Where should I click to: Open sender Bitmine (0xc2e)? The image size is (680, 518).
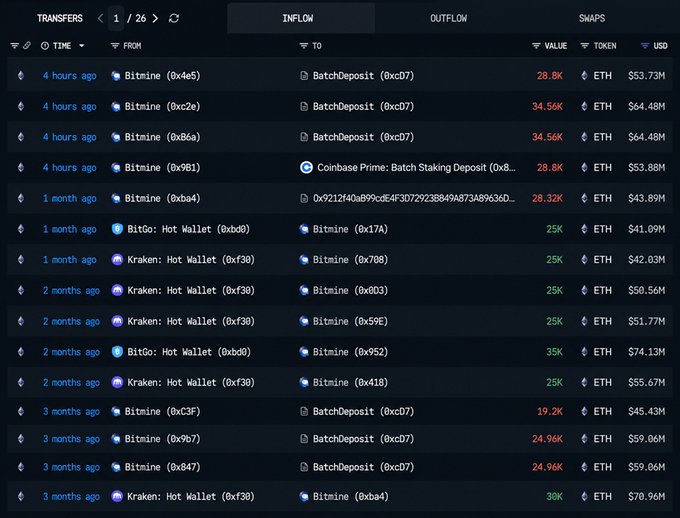pos(162,106)
